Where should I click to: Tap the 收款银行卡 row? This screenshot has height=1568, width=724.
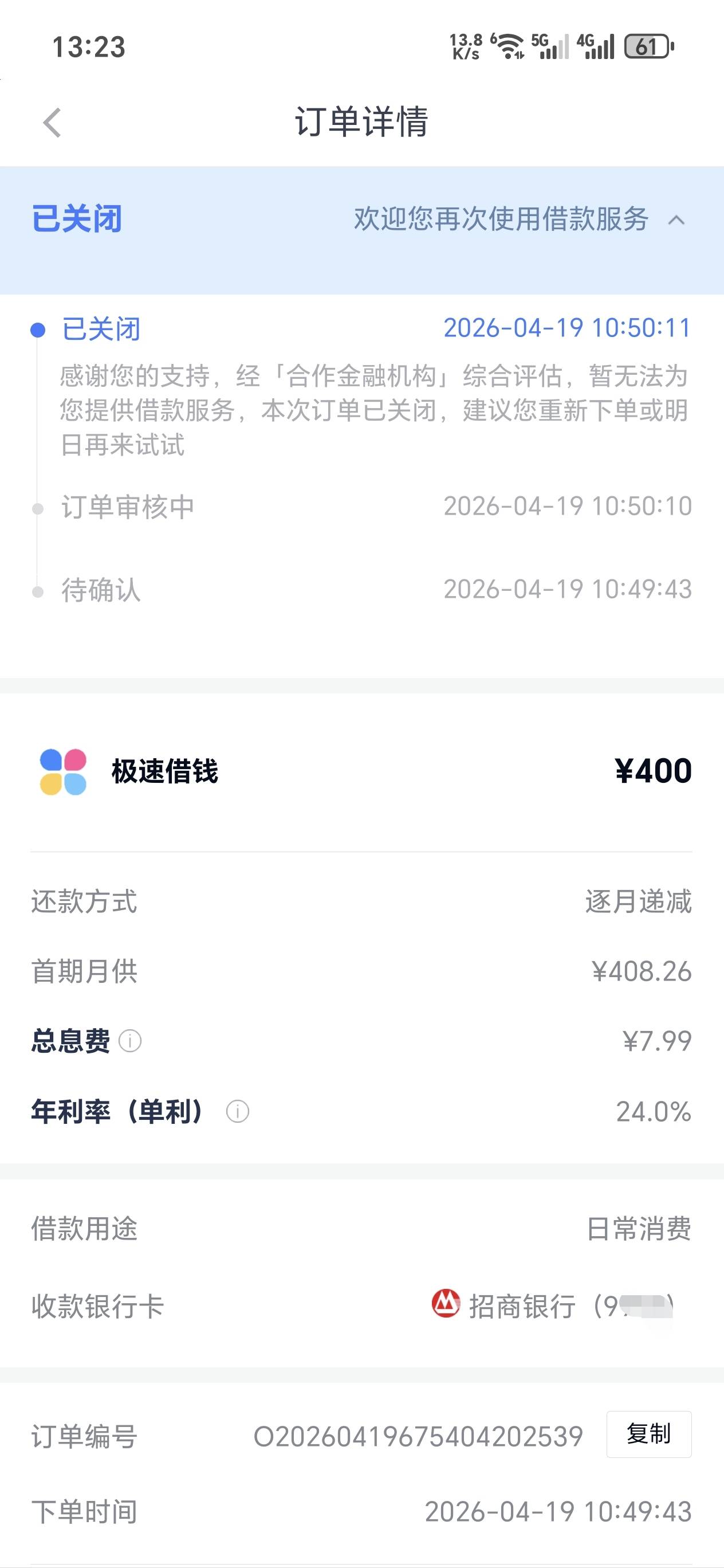coord(361,1306)
